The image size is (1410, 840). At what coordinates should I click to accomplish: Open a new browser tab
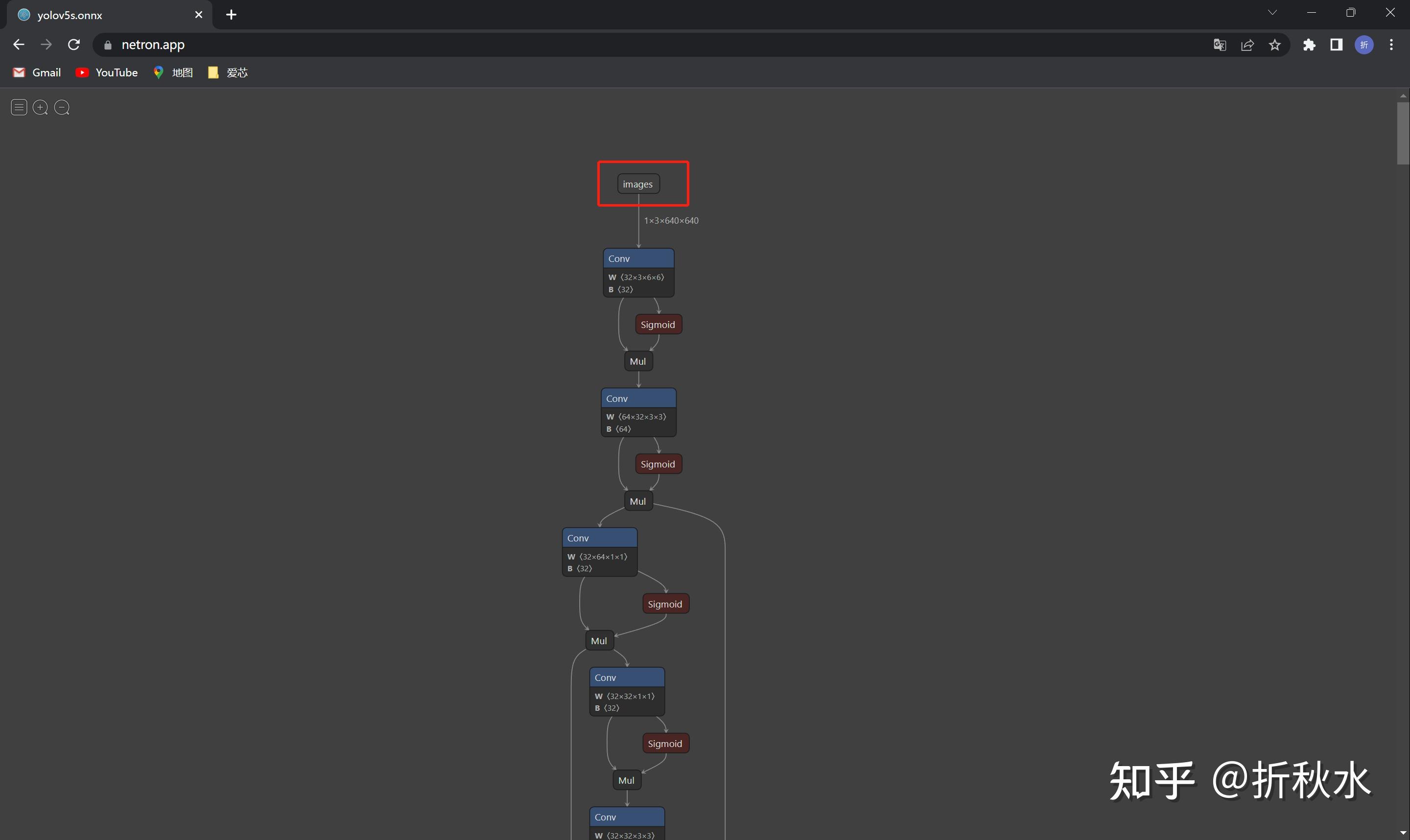point(231,15)
